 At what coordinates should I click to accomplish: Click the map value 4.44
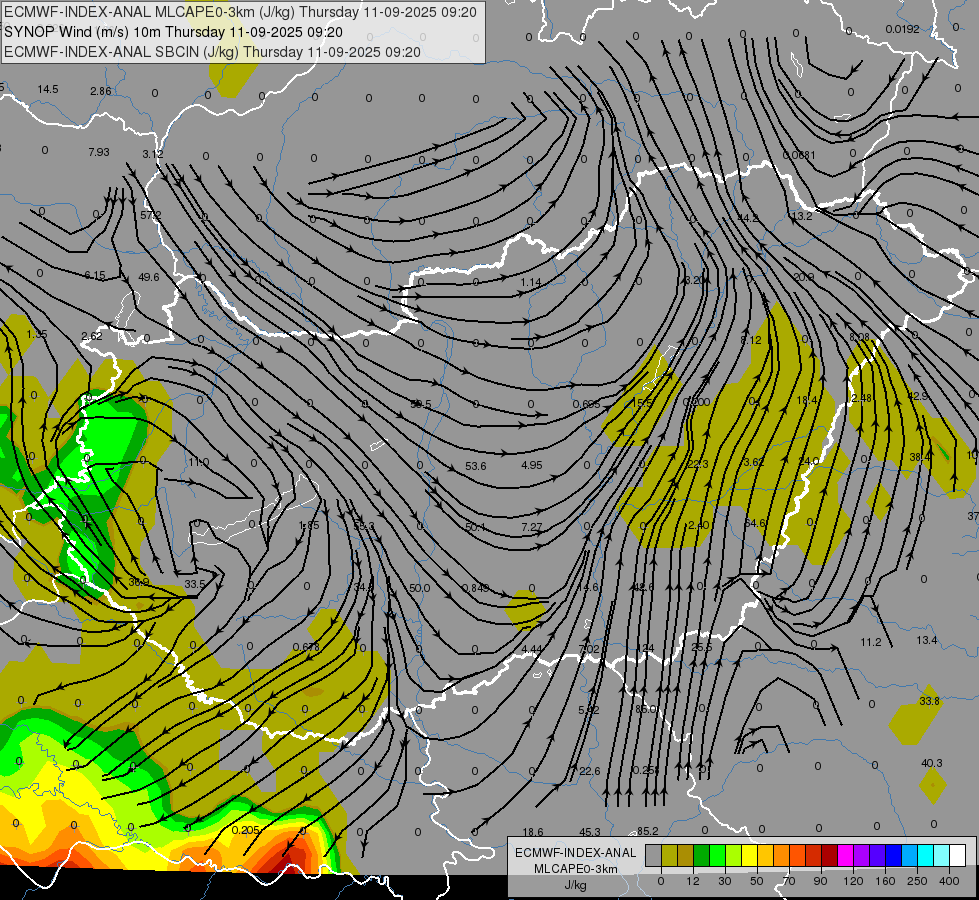tap(531, 650)
